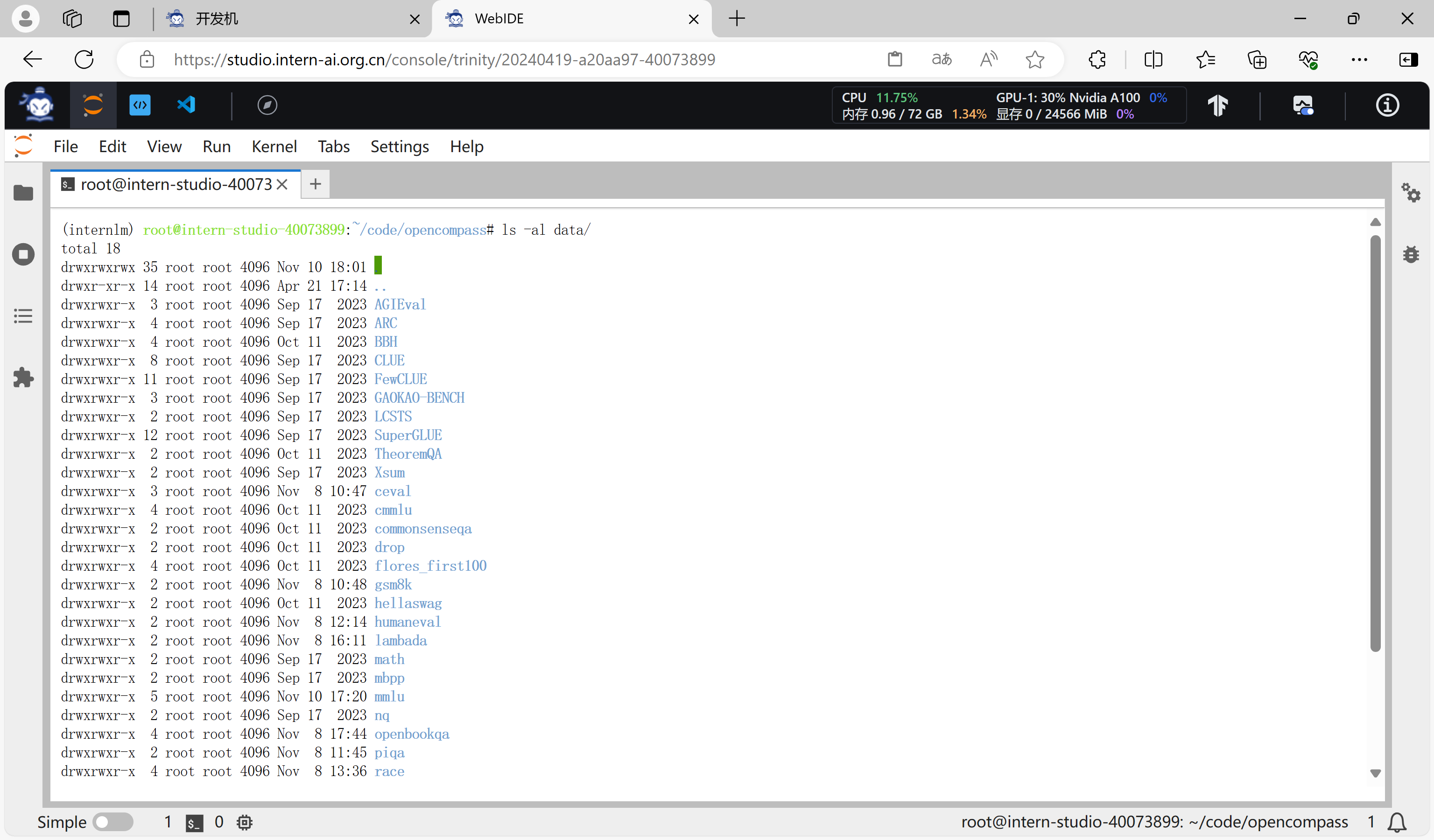Click the remote desktop monitor icon
1434x840 pixels.
pos(1303,106)
